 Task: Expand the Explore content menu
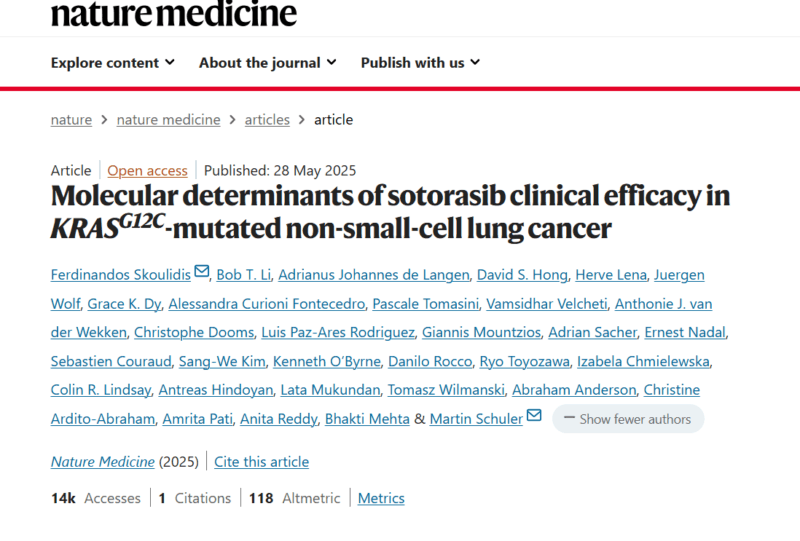[113, 63]
